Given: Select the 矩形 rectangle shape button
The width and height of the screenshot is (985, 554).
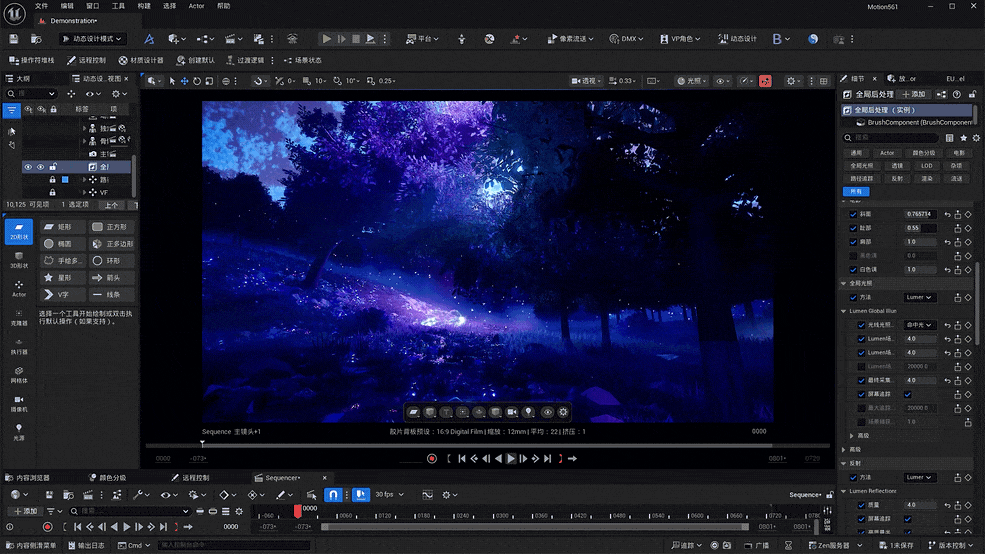Looking at the screenshot, I should (x=63, y=227).
